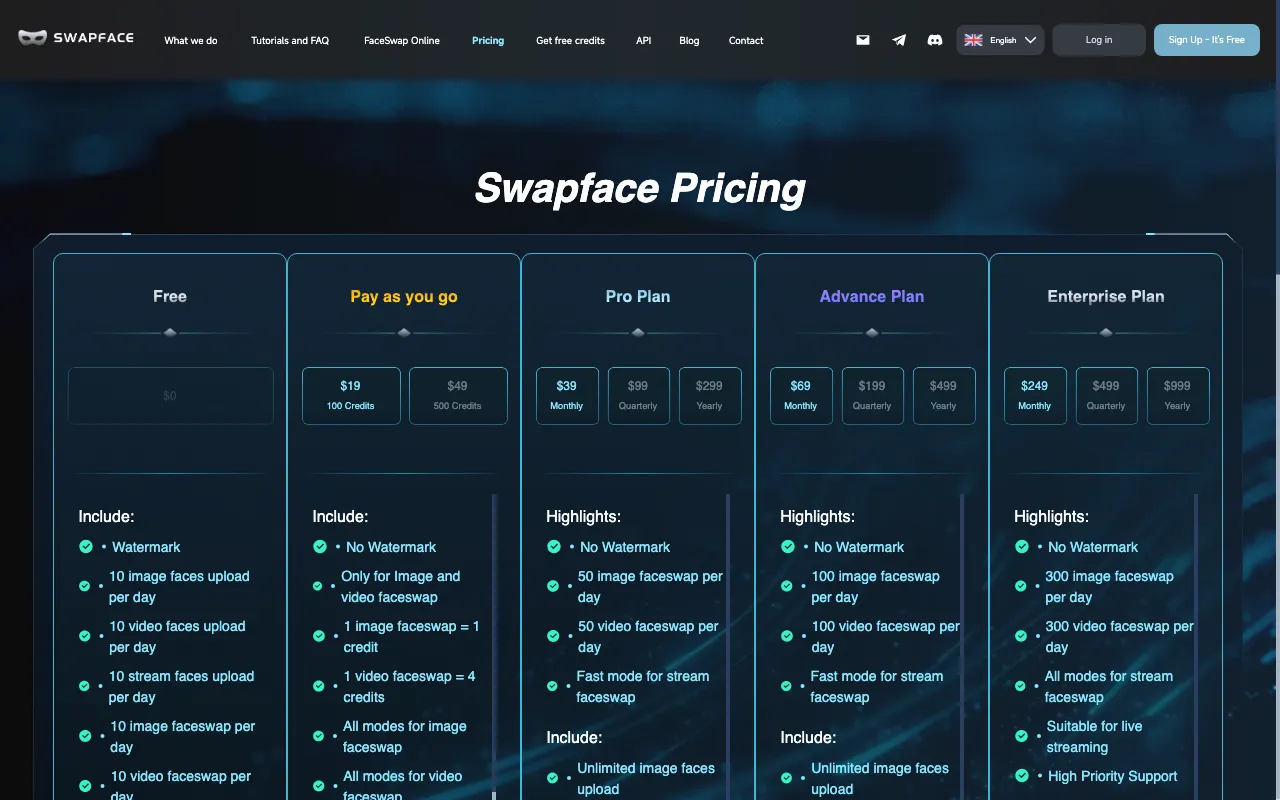Click check icon next to 10 stream faces upload
Screen dimensions: 1280x800
85,686
